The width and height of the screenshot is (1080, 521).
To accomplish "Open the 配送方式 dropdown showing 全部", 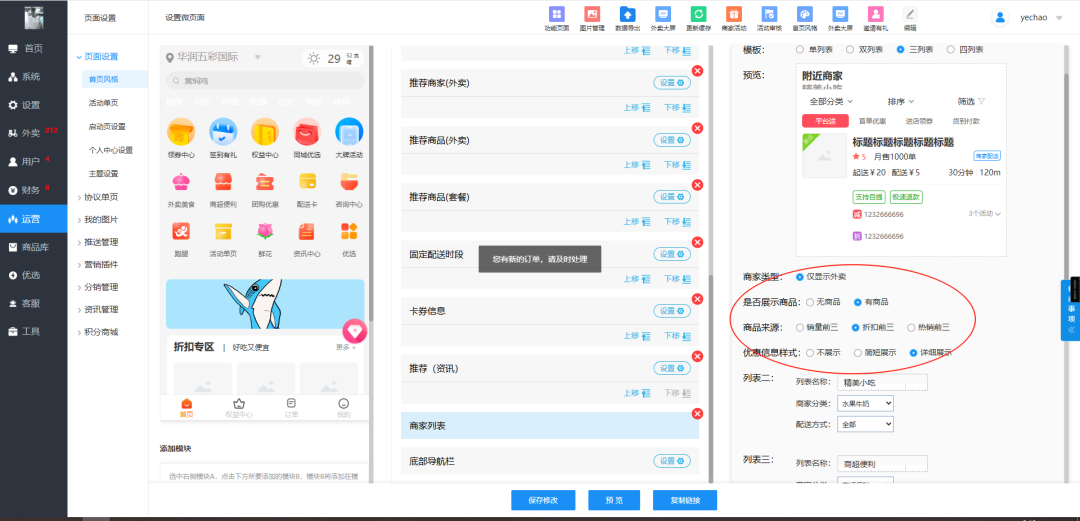I will tap(868, 424).
